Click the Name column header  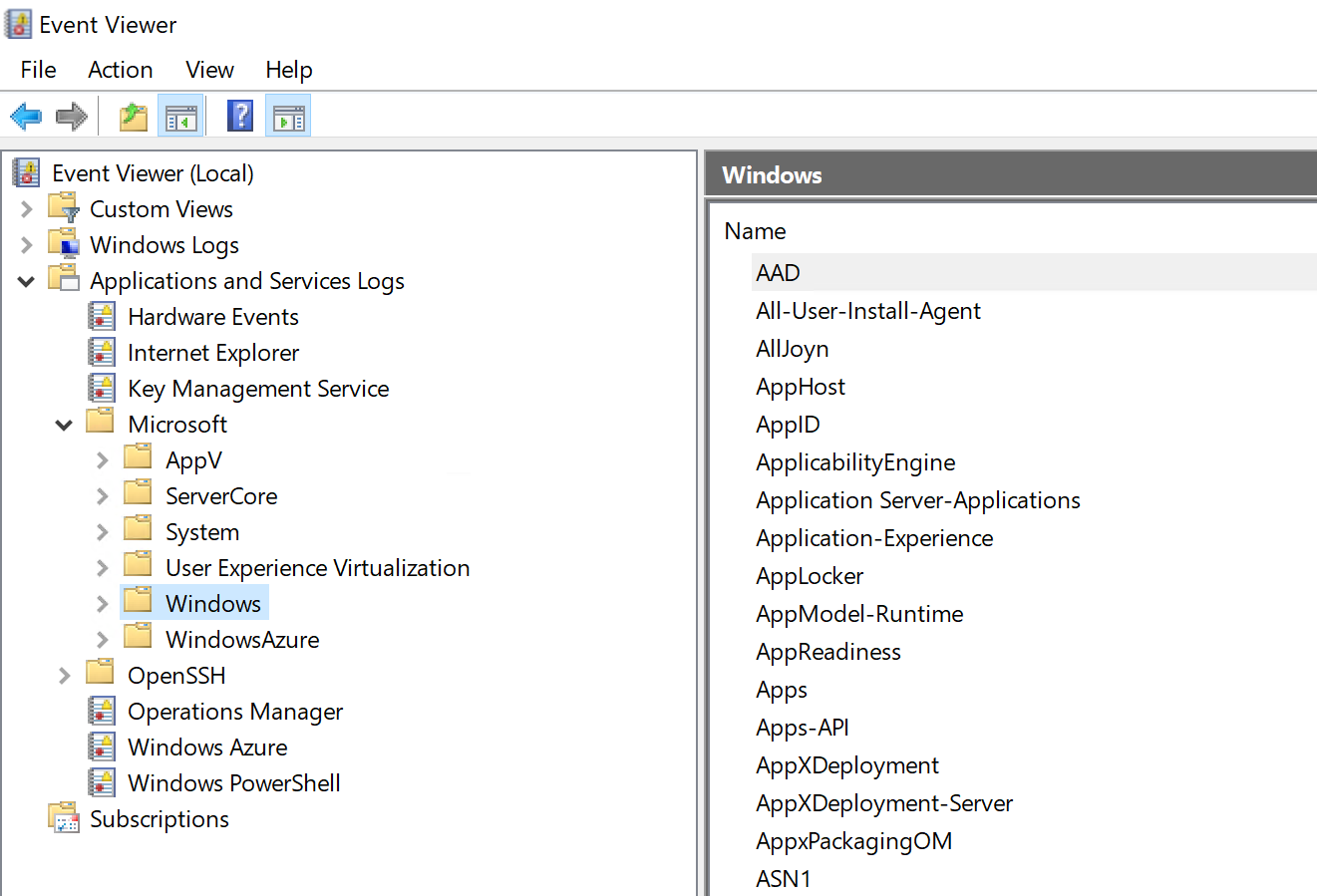(x=755, y=231)
